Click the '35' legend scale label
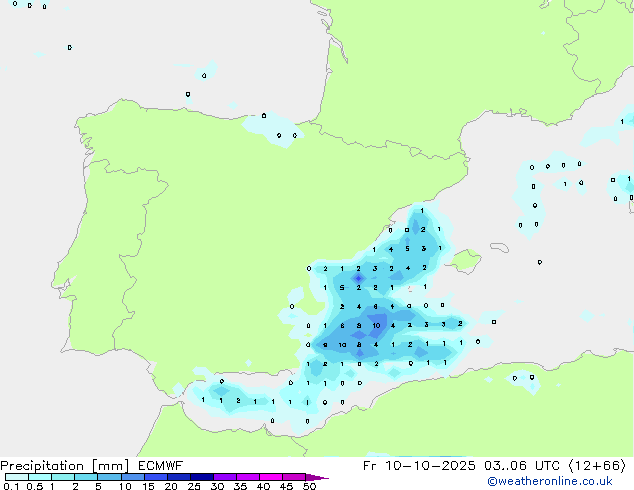The height and width of the screenshot is (490, 634). (x=240, y=486)
